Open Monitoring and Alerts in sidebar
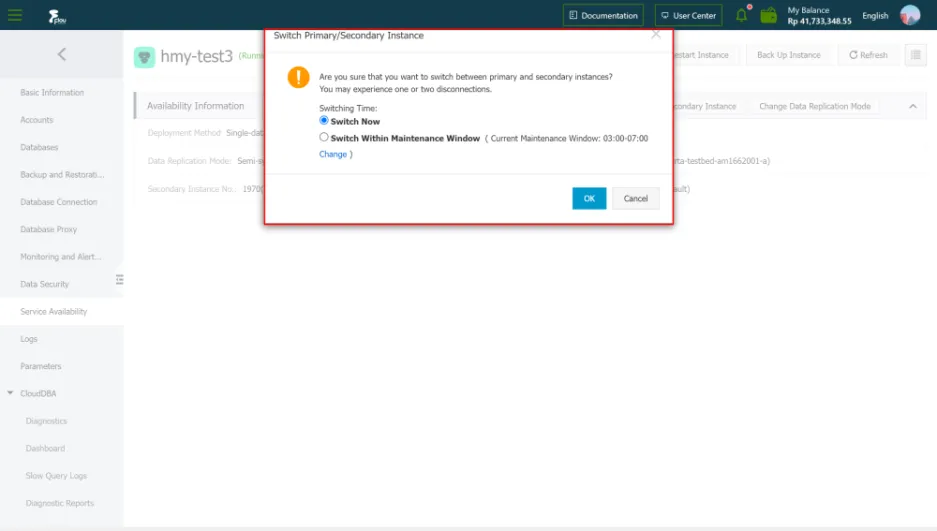Image resolution: width=937 pixels, height=531 pixels. coord(61,257)
